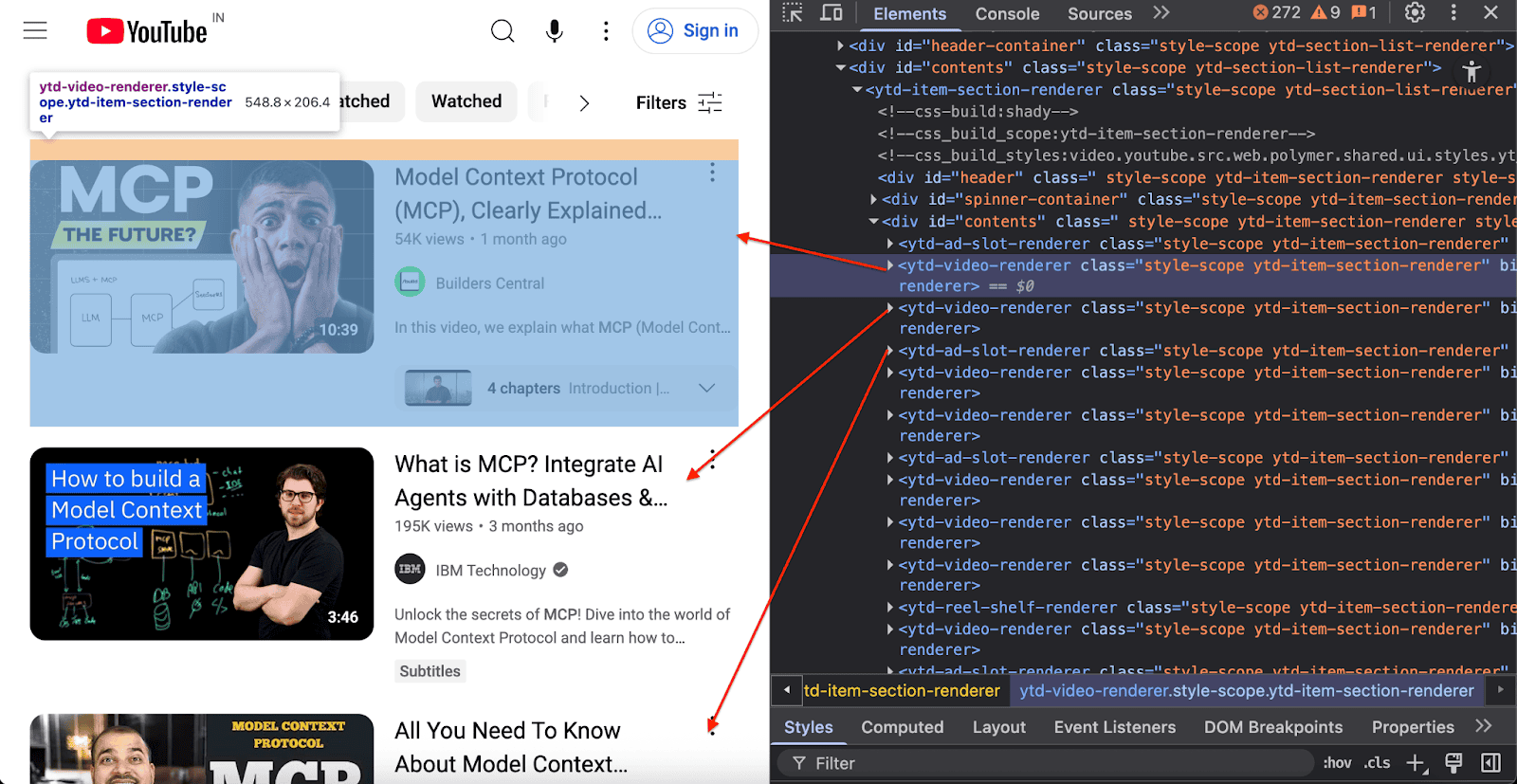Image resolution: width=1517 pixels, height=784 pixels.
Task: Open the Model Context Protocol (MCP), Clearly Explained title
Action: 528,193
